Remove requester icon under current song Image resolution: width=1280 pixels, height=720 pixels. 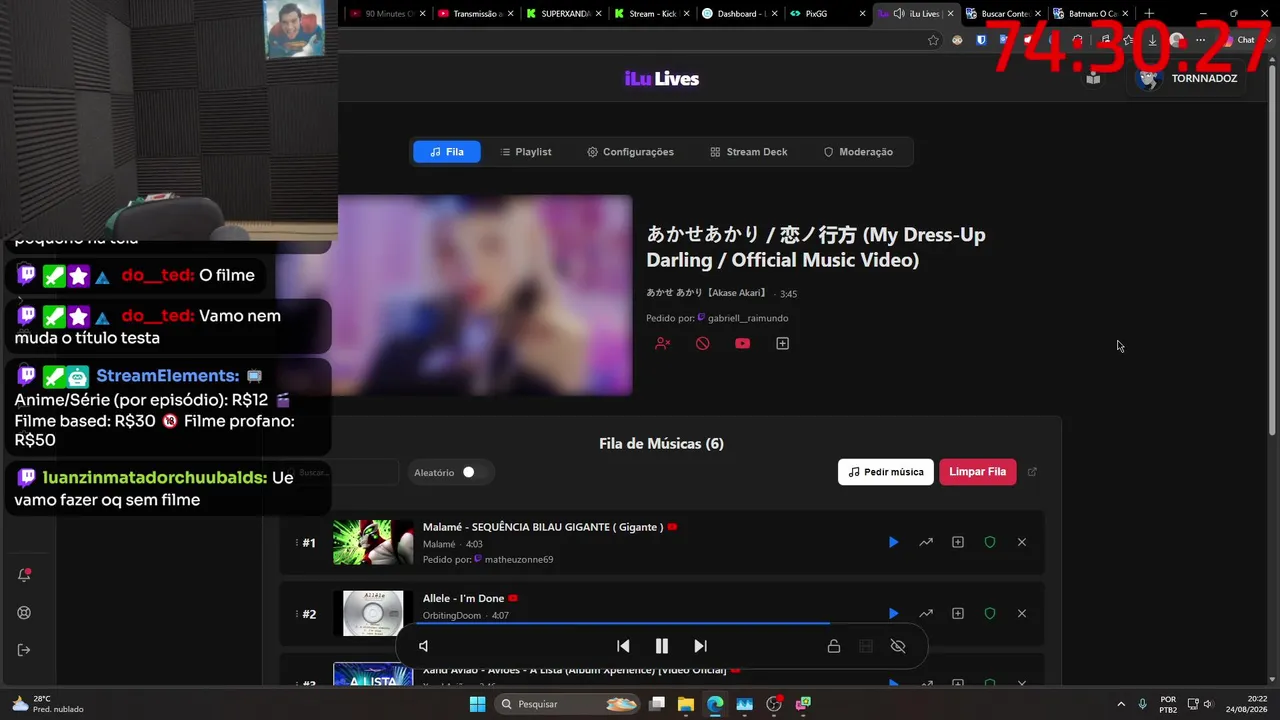point(662,343)
